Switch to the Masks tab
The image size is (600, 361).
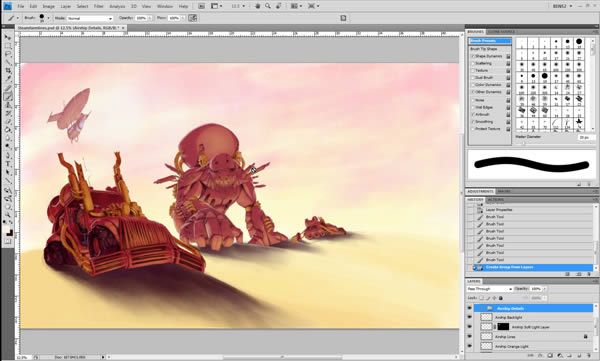tap(503, 191)
